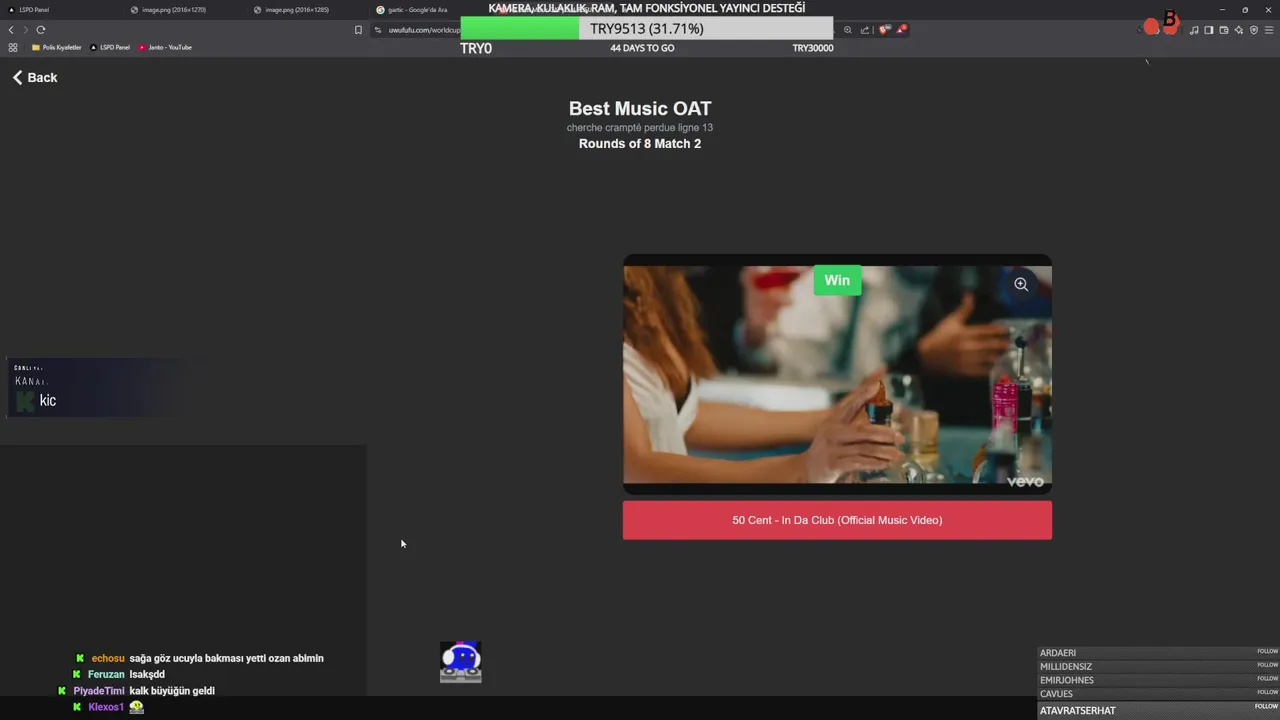Click the browser back arrow
The image size is (1280, 720).
click(11, 30)
